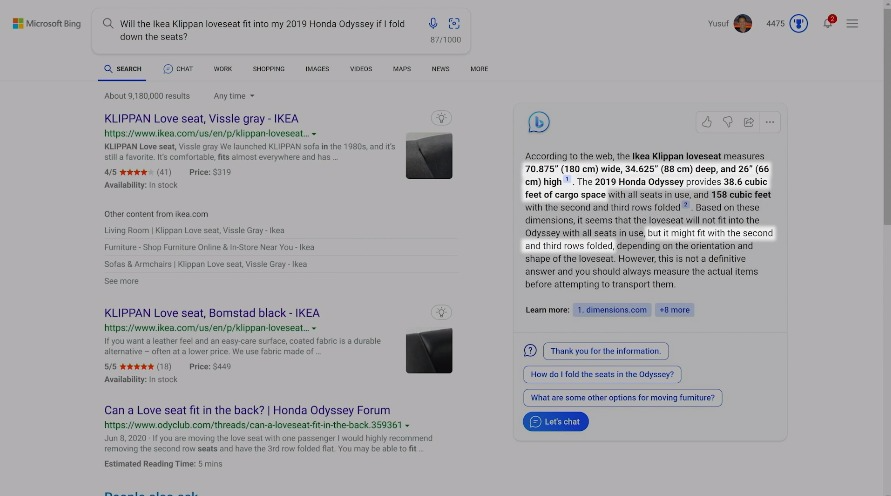The height and width of the screenshot is (496, 891).
Task: Click Thank you for the information suggestion
Action: [x=606, y=351]
